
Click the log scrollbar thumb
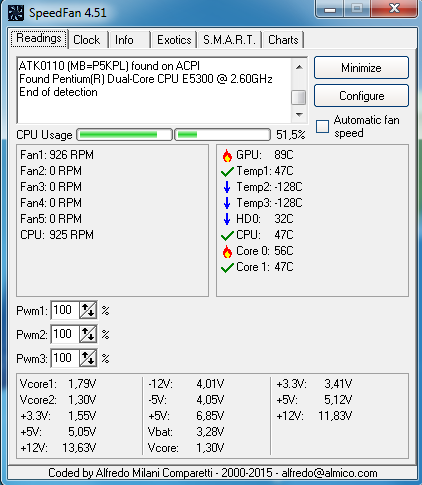[299, 98]
